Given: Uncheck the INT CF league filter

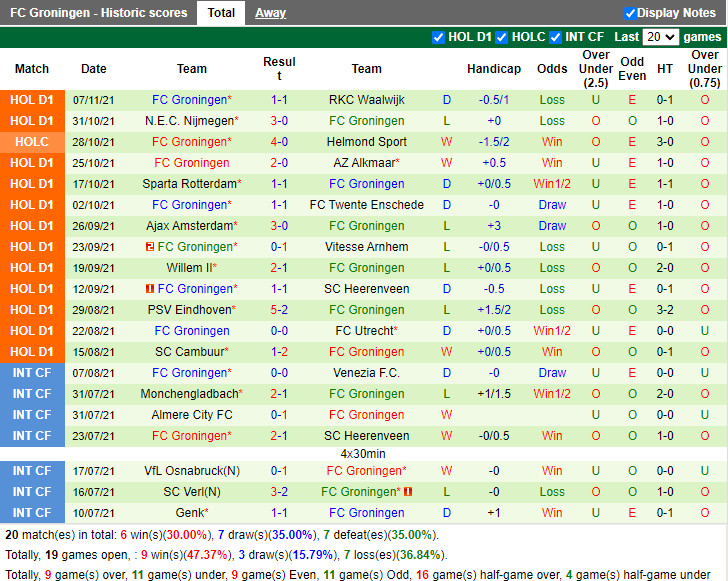Looking at the screenshot, I should (555, 37).
